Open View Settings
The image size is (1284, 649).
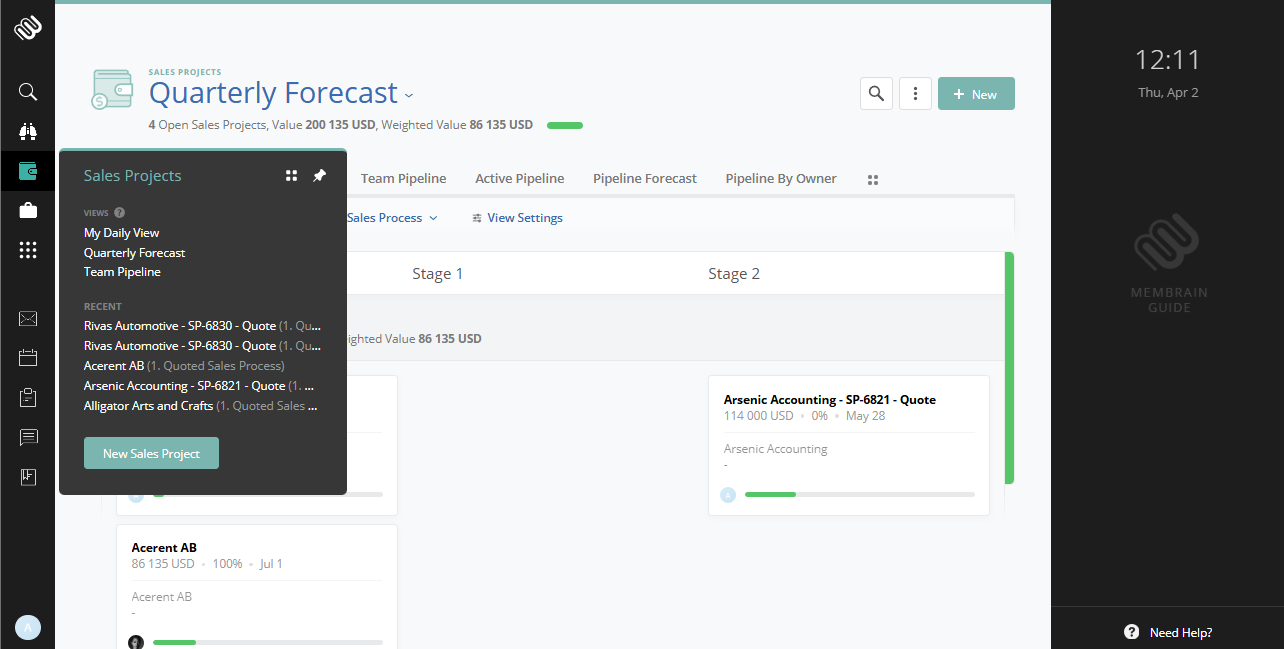(x=517, y=217)
